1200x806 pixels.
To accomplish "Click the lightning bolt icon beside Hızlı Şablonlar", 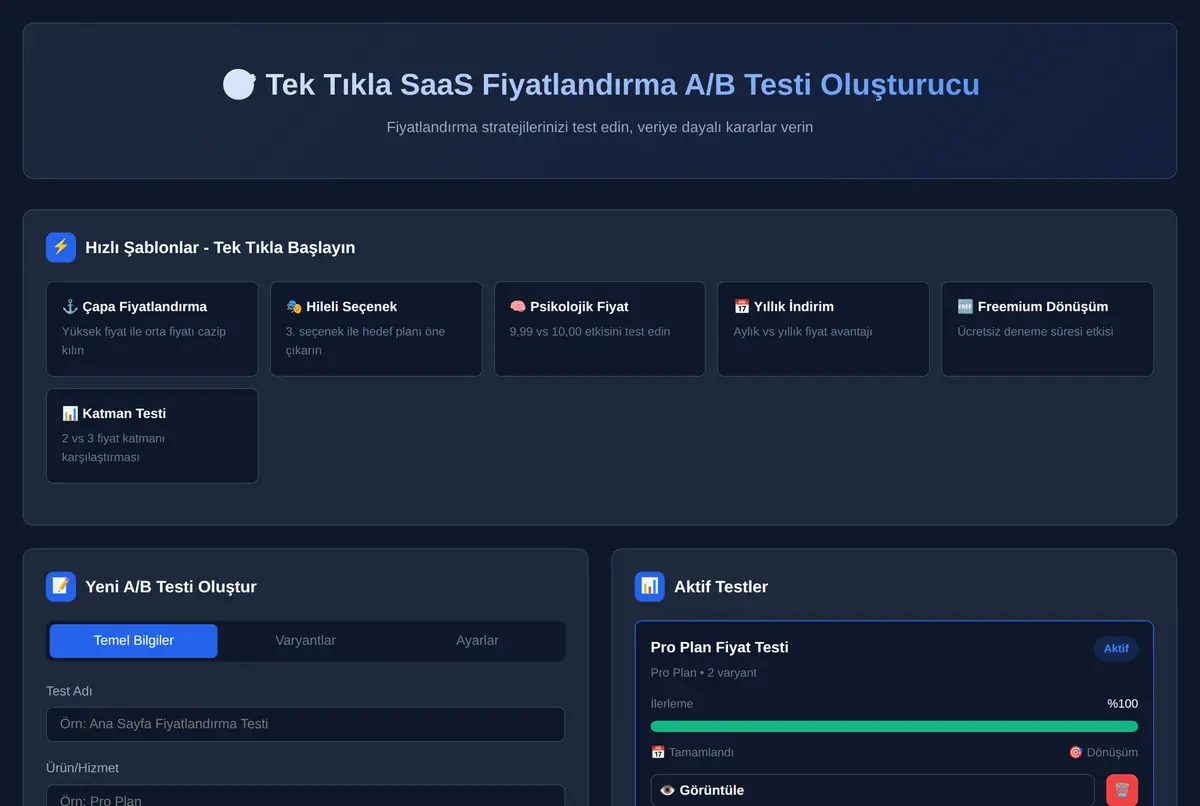I will pos(61,247).
